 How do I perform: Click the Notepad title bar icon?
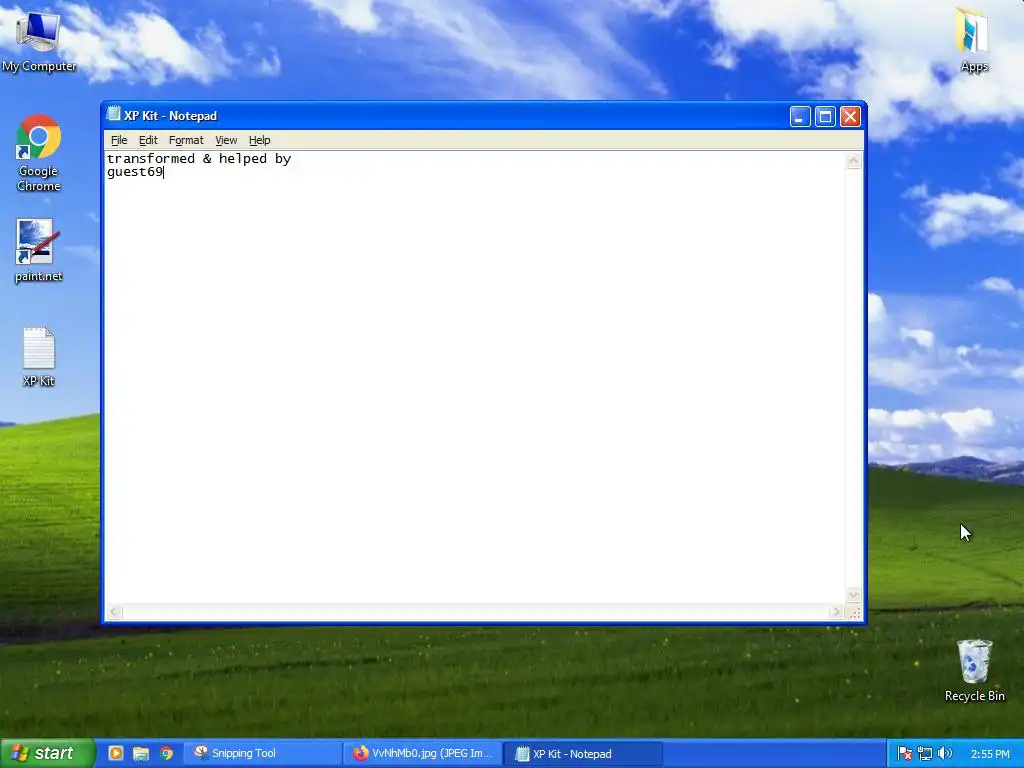114,114
